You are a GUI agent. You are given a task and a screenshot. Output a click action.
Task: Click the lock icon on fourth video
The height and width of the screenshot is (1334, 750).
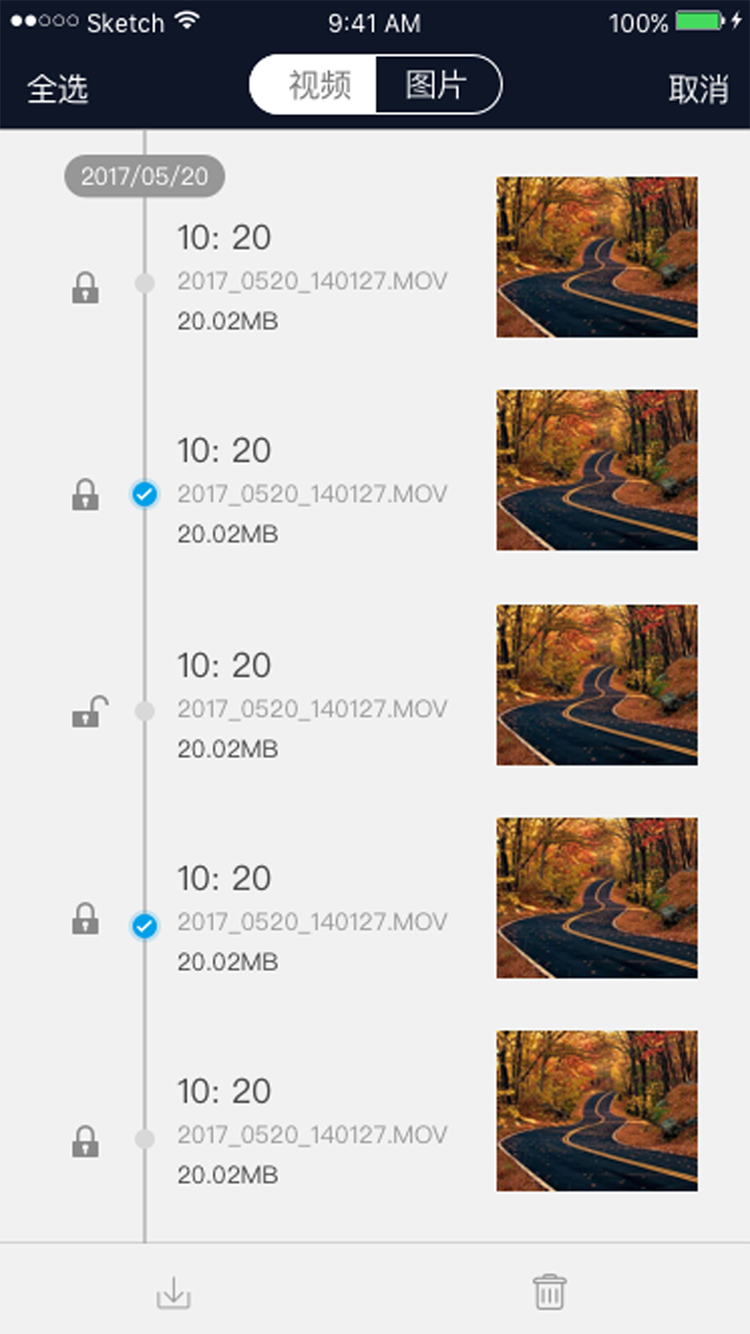tap(86, 919)
